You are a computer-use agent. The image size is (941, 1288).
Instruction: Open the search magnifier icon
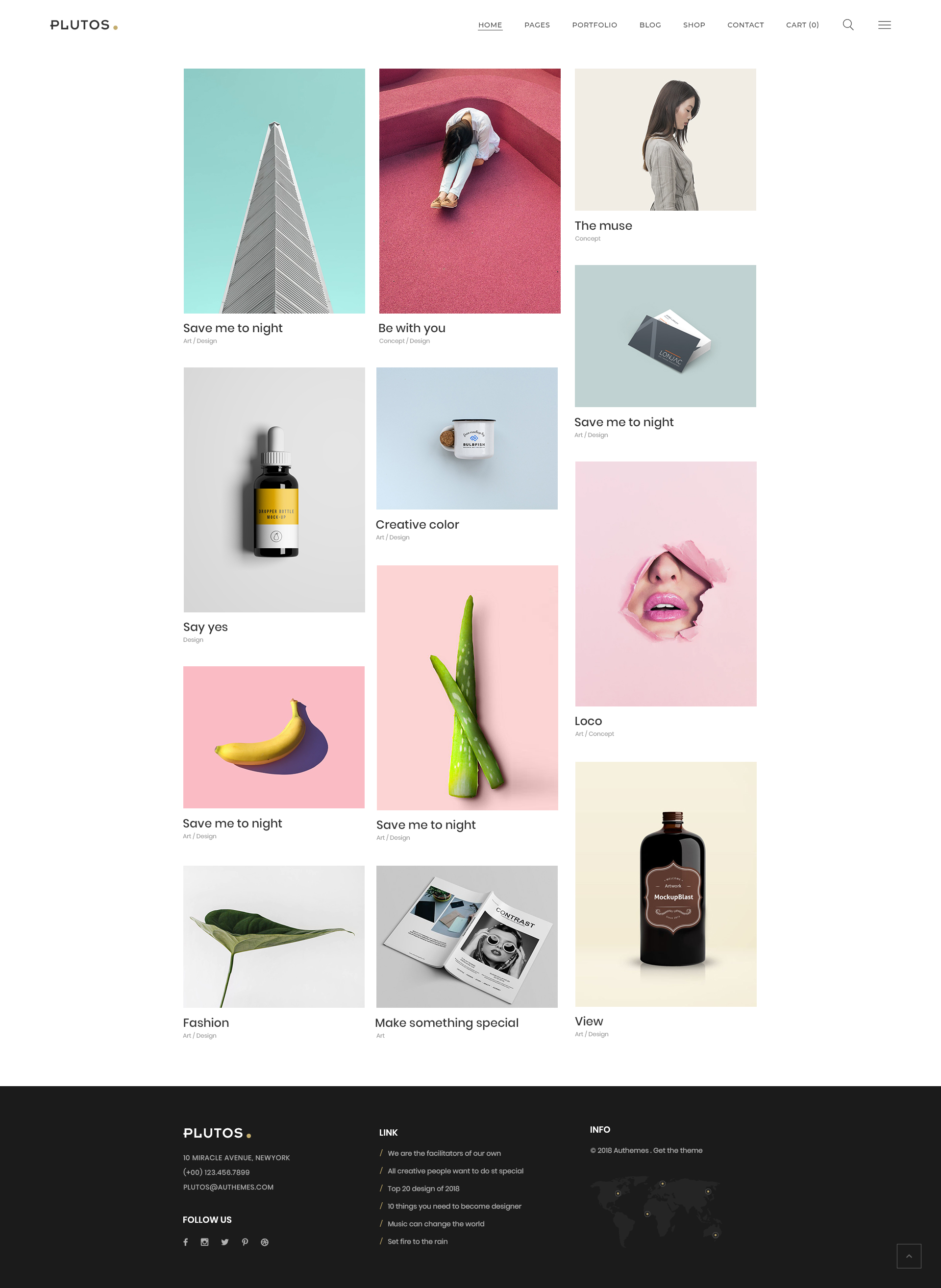[847, 24]
